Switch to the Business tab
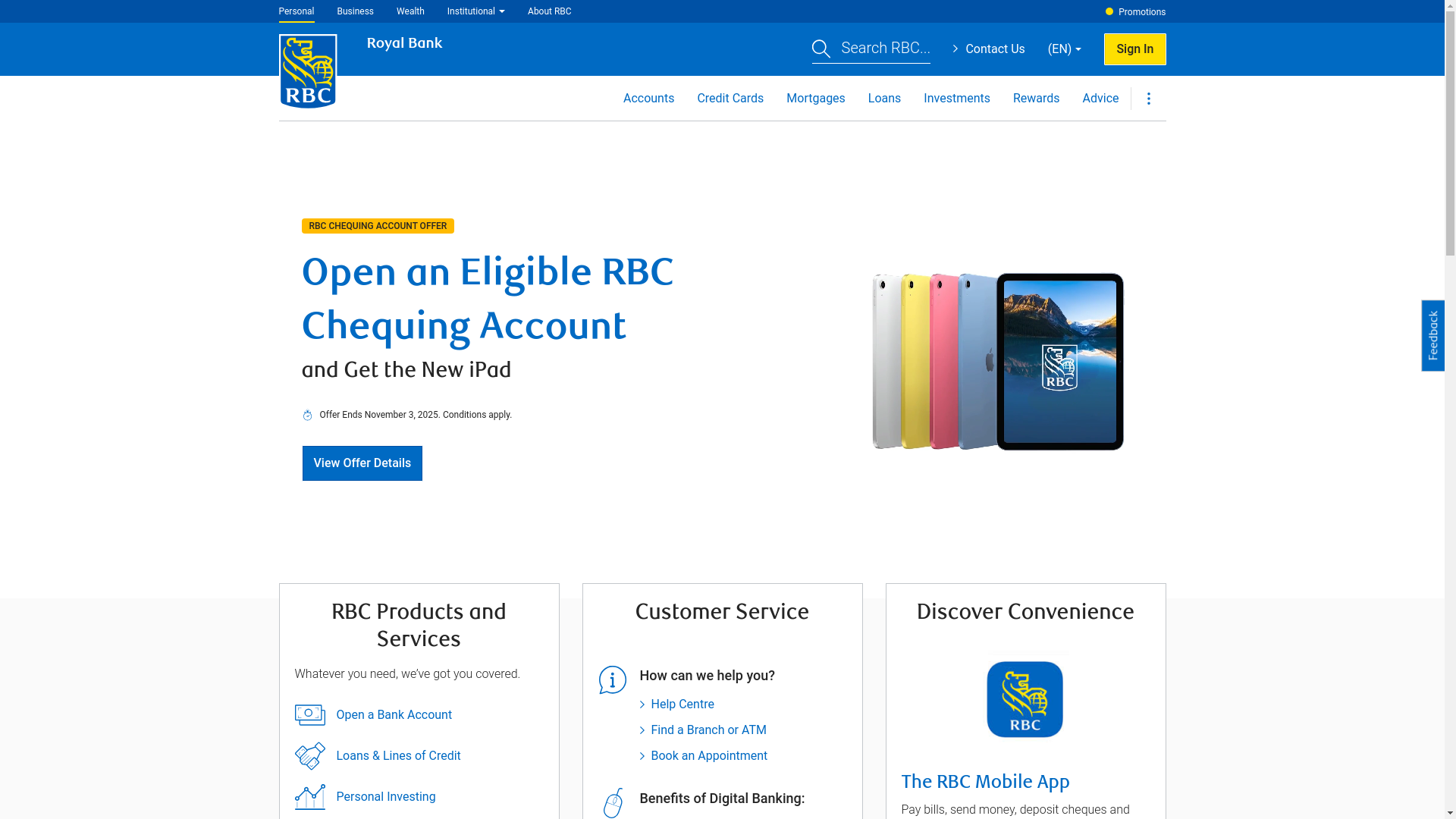Image resolution: width=1456 pixels, height=819 pixels. 355,11
